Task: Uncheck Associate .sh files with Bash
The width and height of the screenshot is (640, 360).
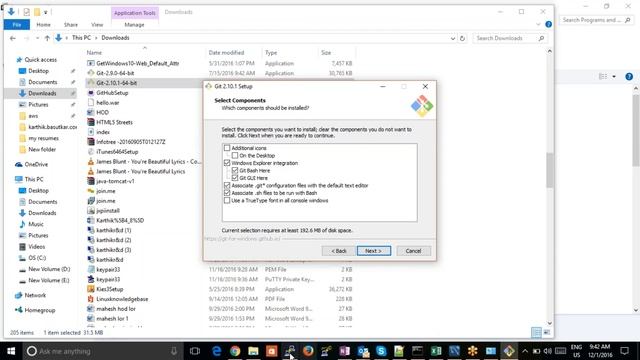Action: pyautogui.click(x=227, y=193)
